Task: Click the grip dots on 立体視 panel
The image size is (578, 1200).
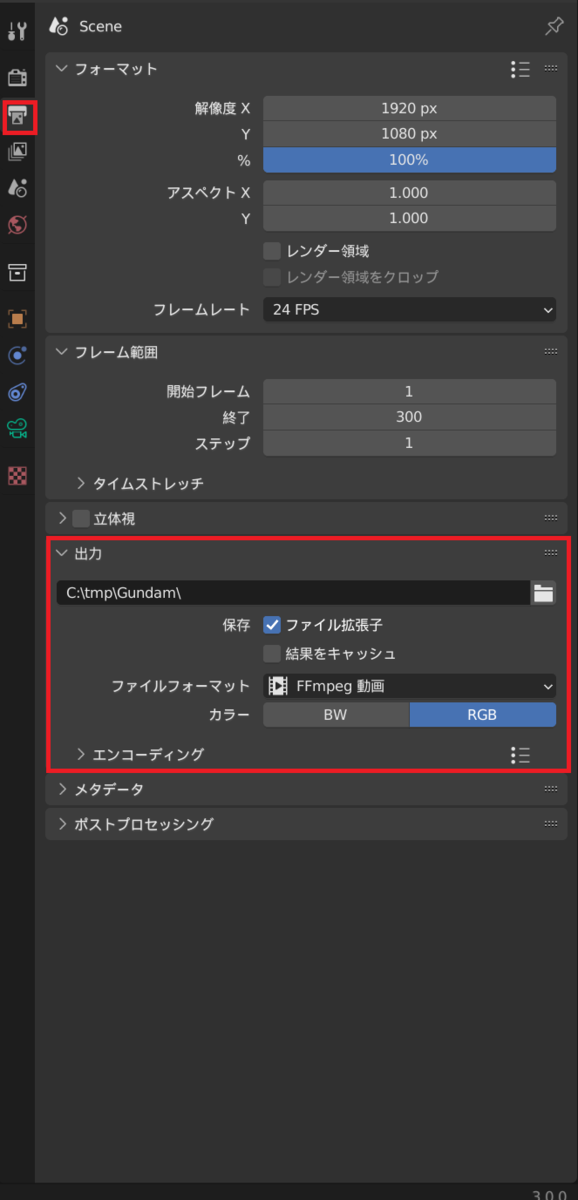Action: [x=551, y=518]
